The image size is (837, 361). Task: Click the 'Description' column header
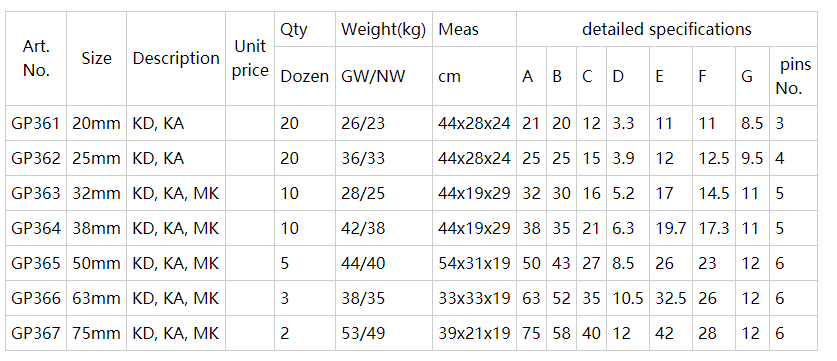click(176, 59)
